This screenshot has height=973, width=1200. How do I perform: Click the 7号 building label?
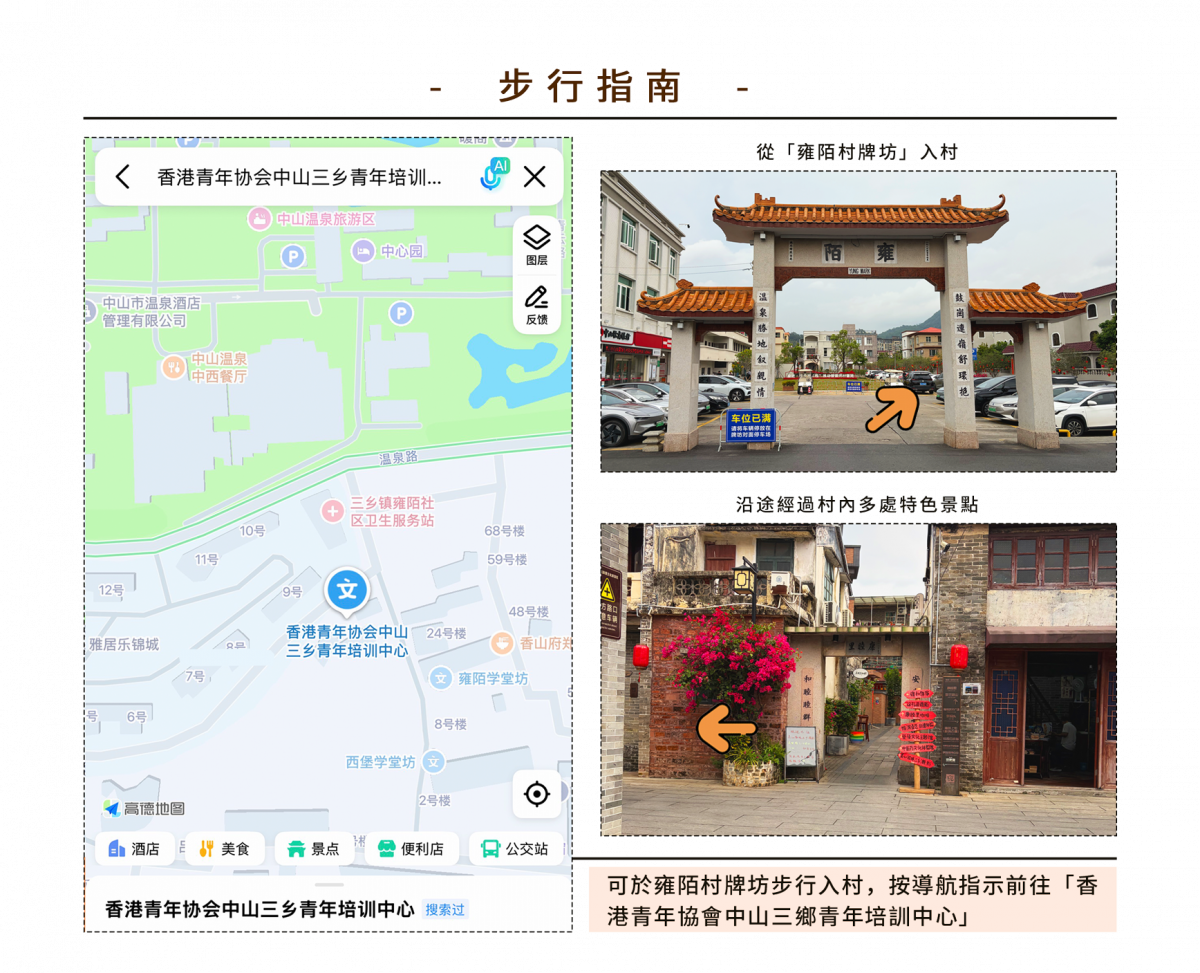pyautogui.click(x=195, y=676)
